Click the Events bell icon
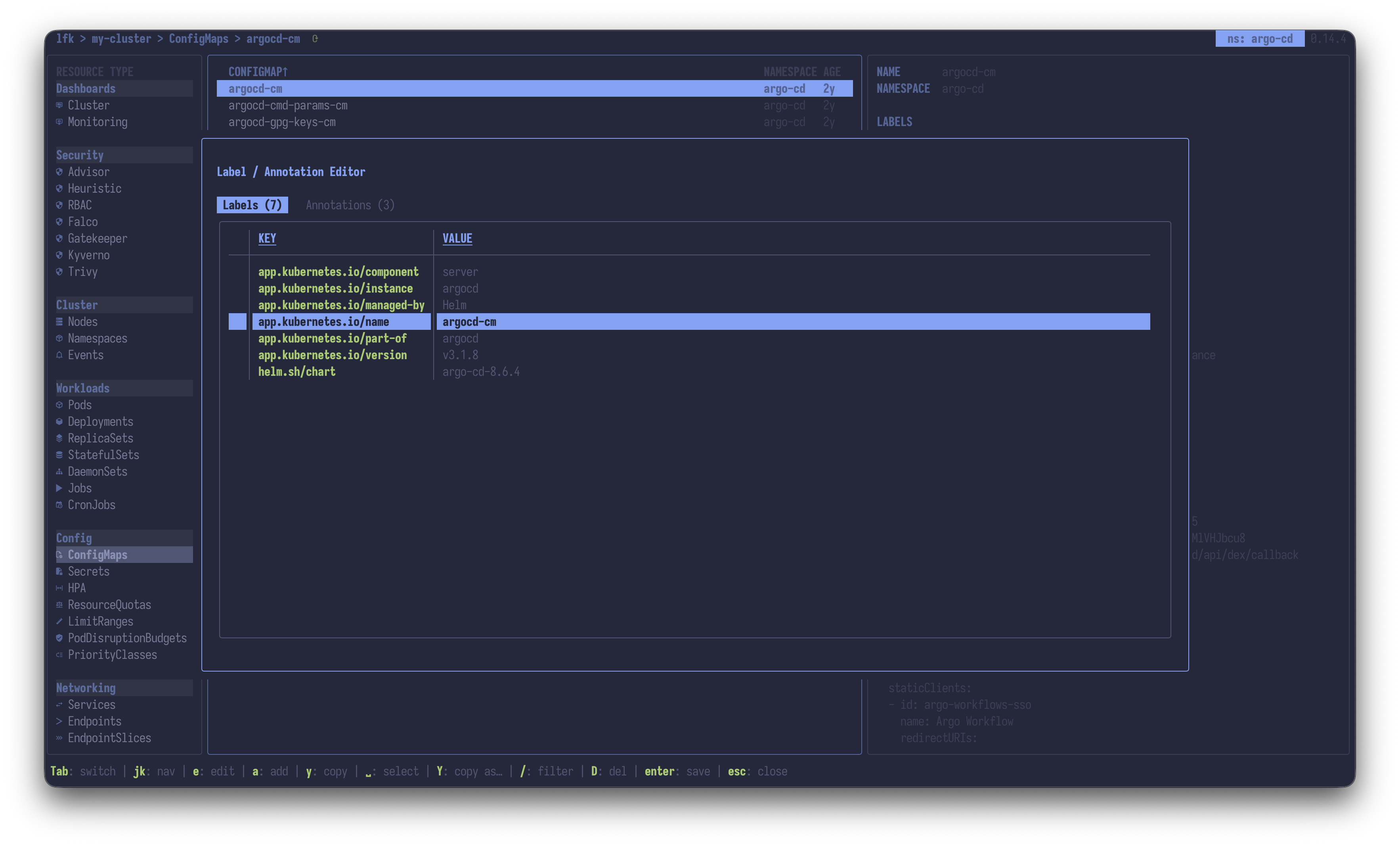Viewport: 1400px width, 846px height. tap(59, 354)
